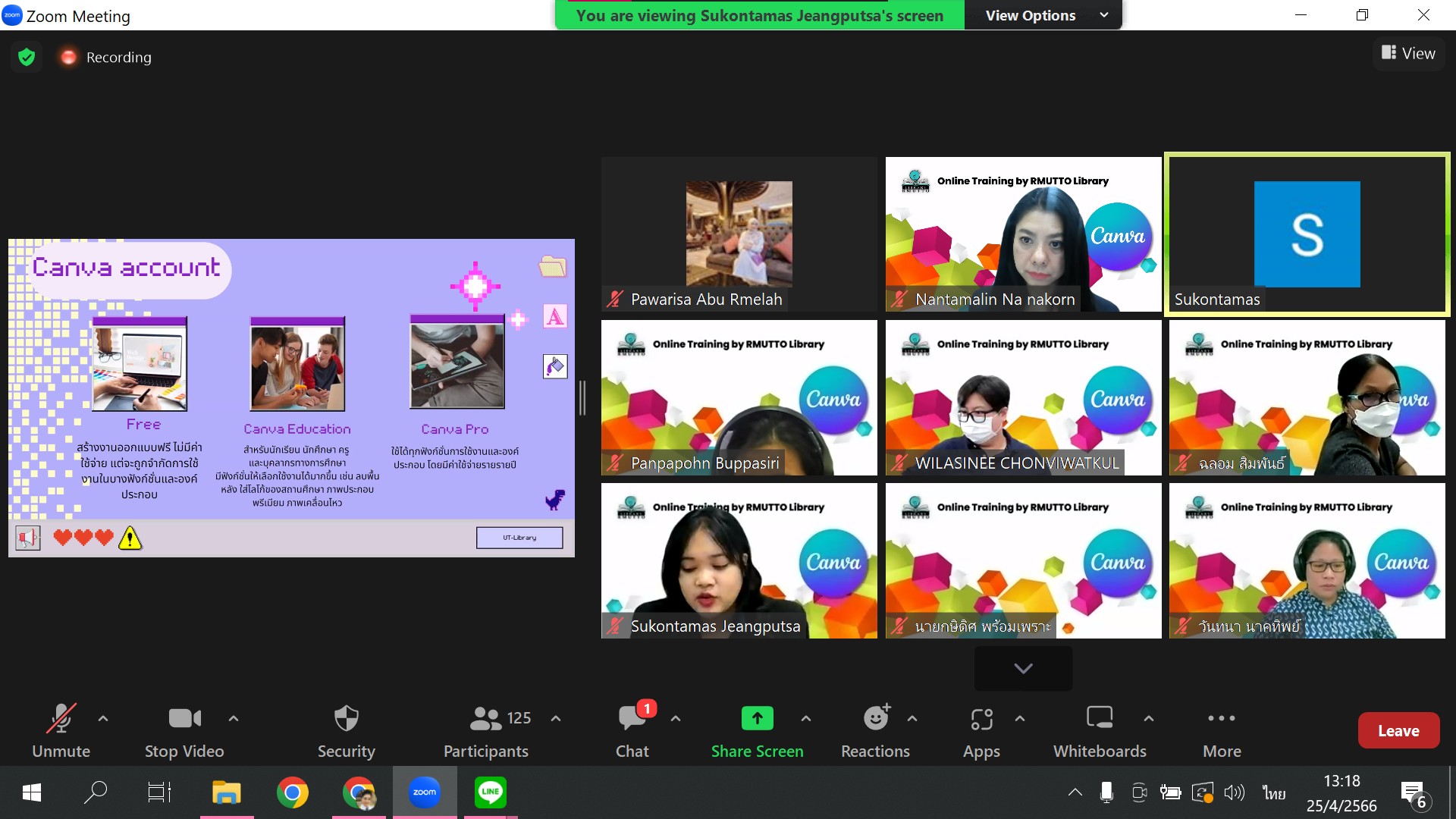Expand video options arrow beside Stop Video

234,718
